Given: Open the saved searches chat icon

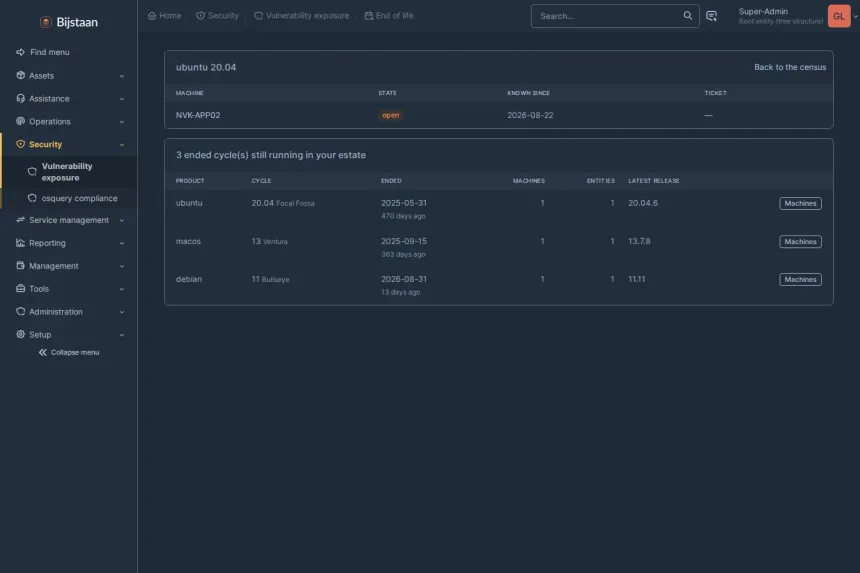Looking at the screenshot, I should [711, 16].
